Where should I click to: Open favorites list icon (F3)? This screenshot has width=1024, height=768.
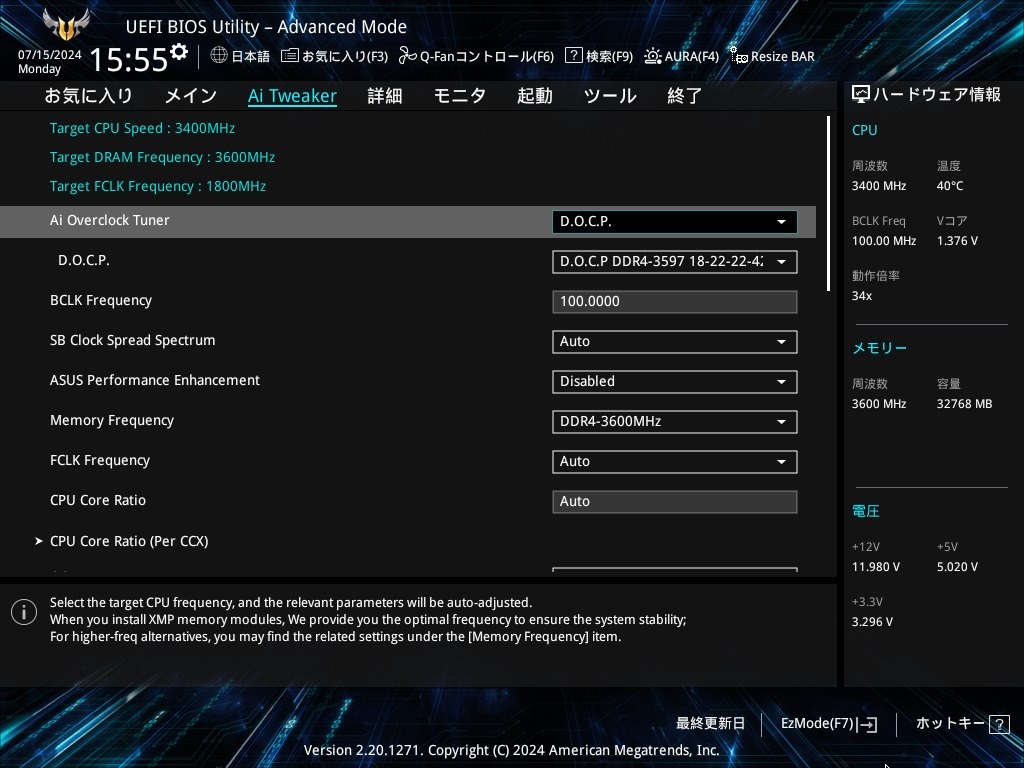289,56
